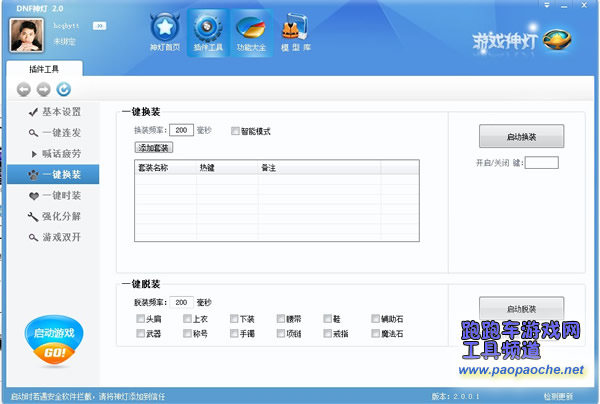This screenshot has width=600, height=404.
Task: Open 一键时装 in the sidebar
Action: pyautogui.click(x=54, y=195)
